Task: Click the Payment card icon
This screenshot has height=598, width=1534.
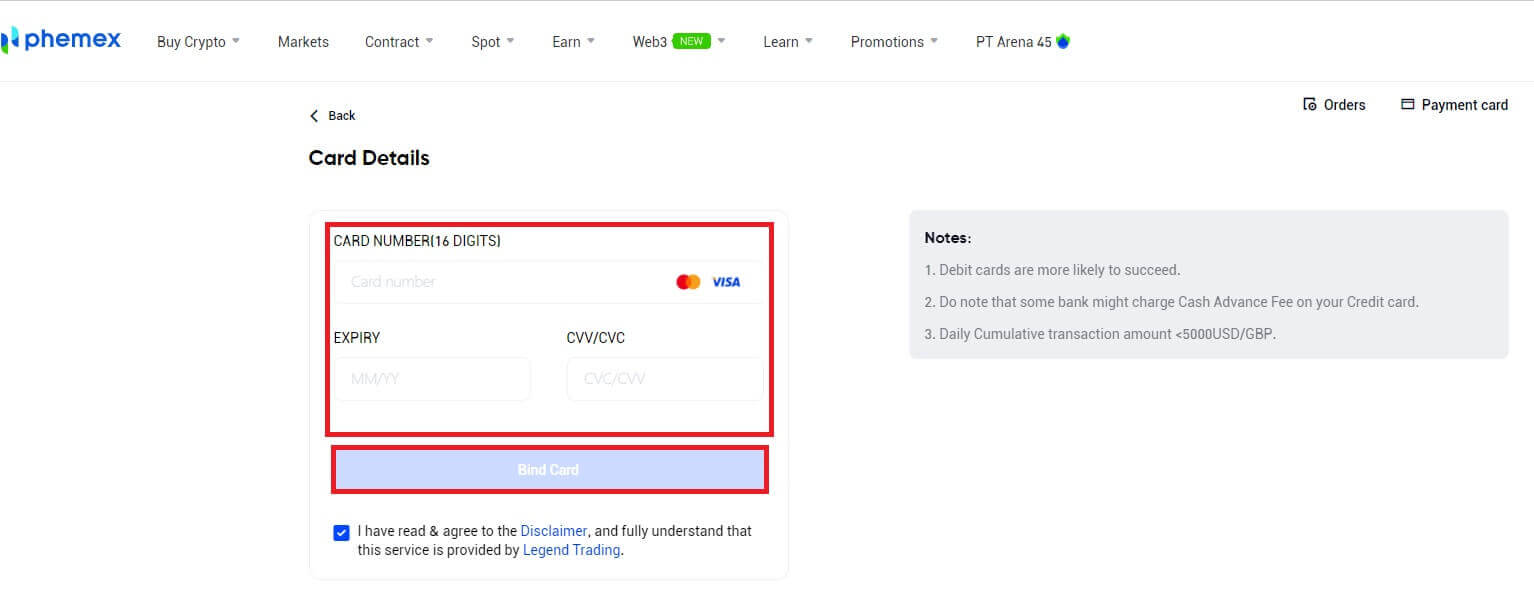Action: (x=1409, y=104)
